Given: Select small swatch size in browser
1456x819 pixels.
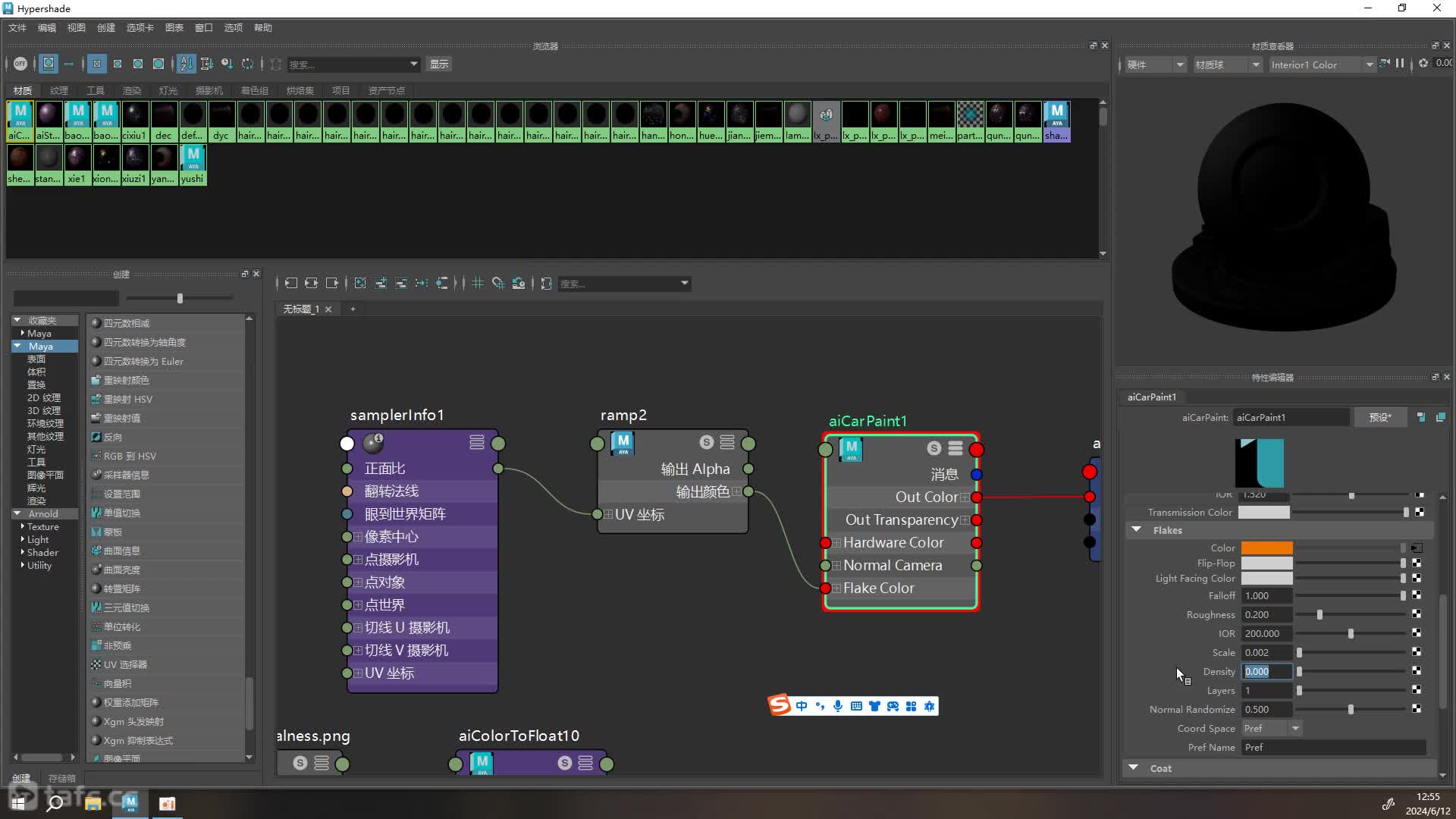Looking at the screenshot, I should tap(97, 64).
